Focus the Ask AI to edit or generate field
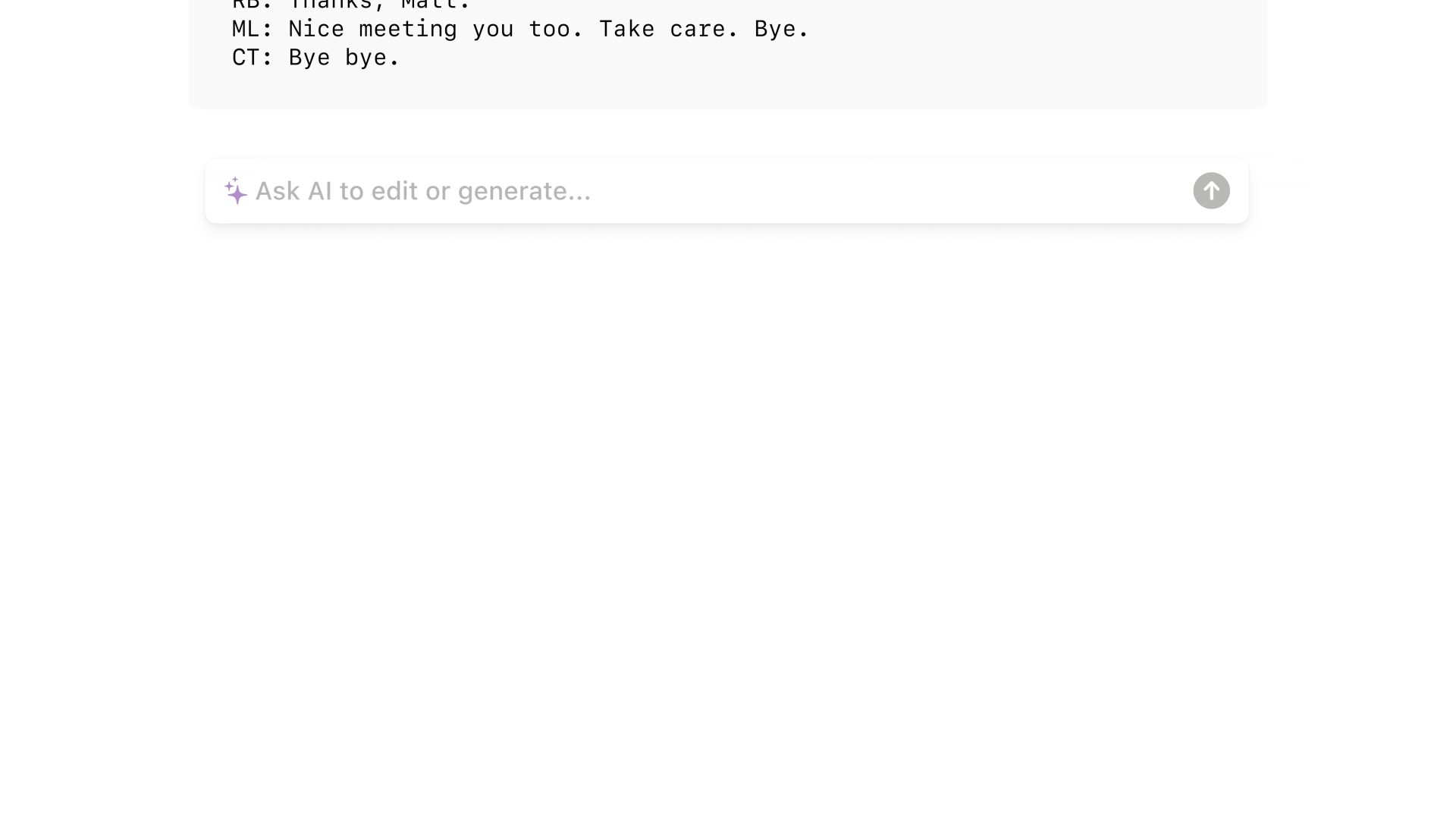The width and height of the screenshot is (1456, 819). (x=726, y=191)
